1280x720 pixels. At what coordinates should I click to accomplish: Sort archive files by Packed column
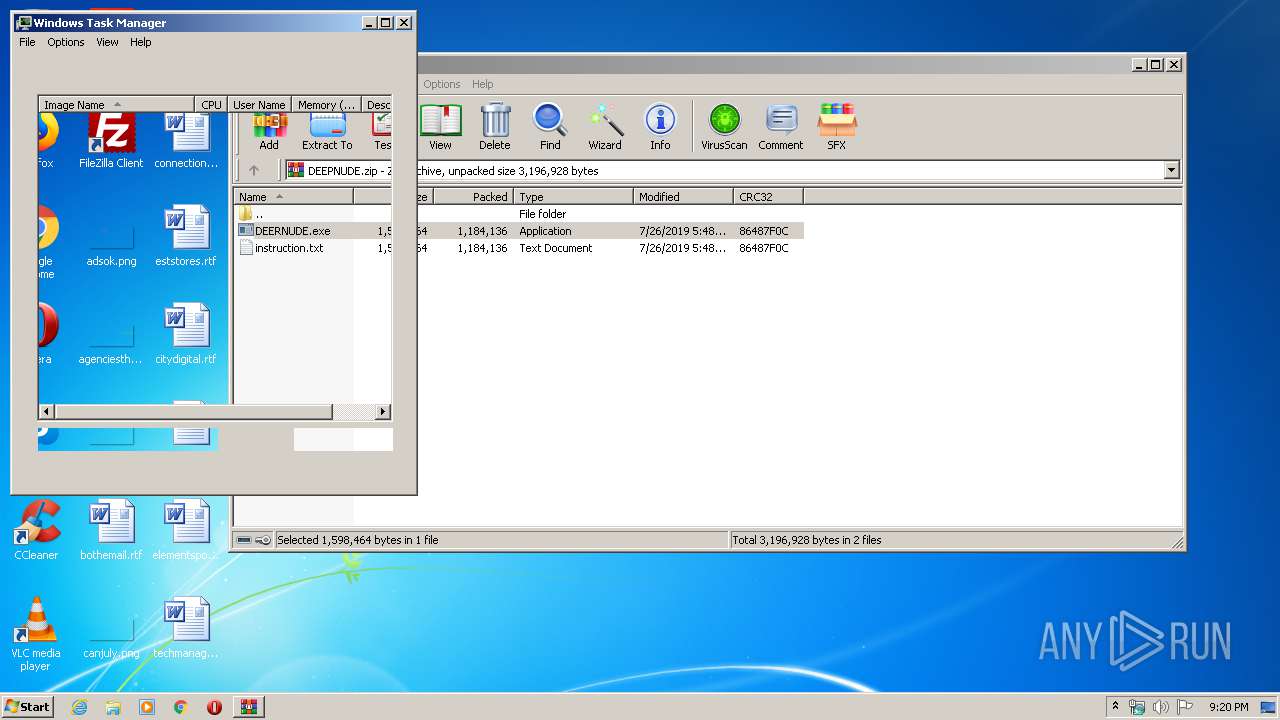473,197
